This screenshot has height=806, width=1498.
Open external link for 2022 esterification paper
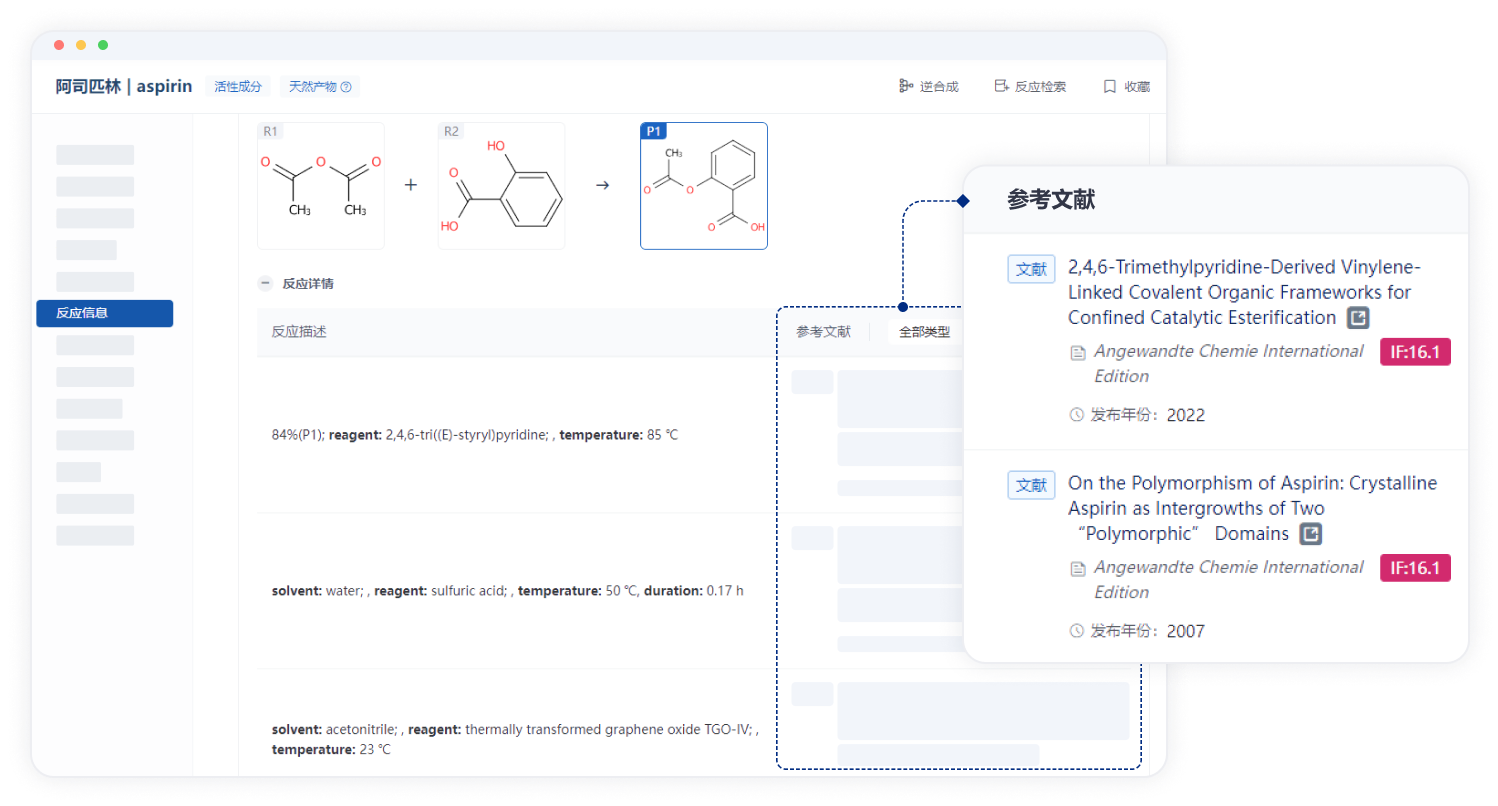(x=1358, y=317)
